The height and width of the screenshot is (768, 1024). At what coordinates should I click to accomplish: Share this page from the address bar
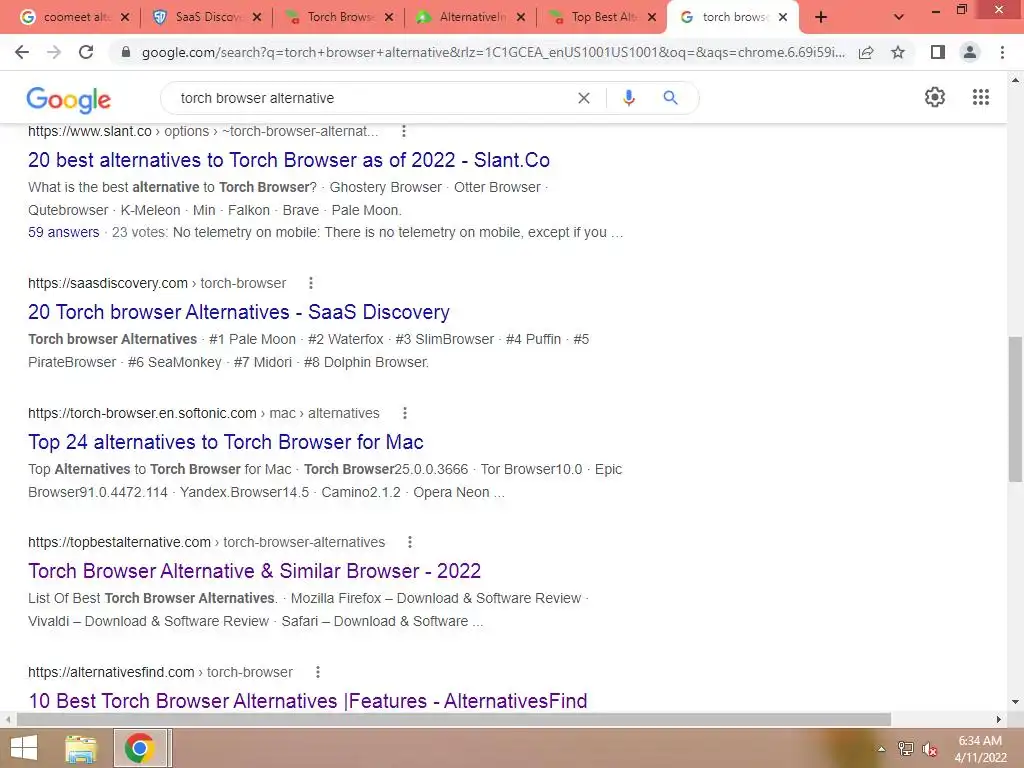tap(866, 52)
